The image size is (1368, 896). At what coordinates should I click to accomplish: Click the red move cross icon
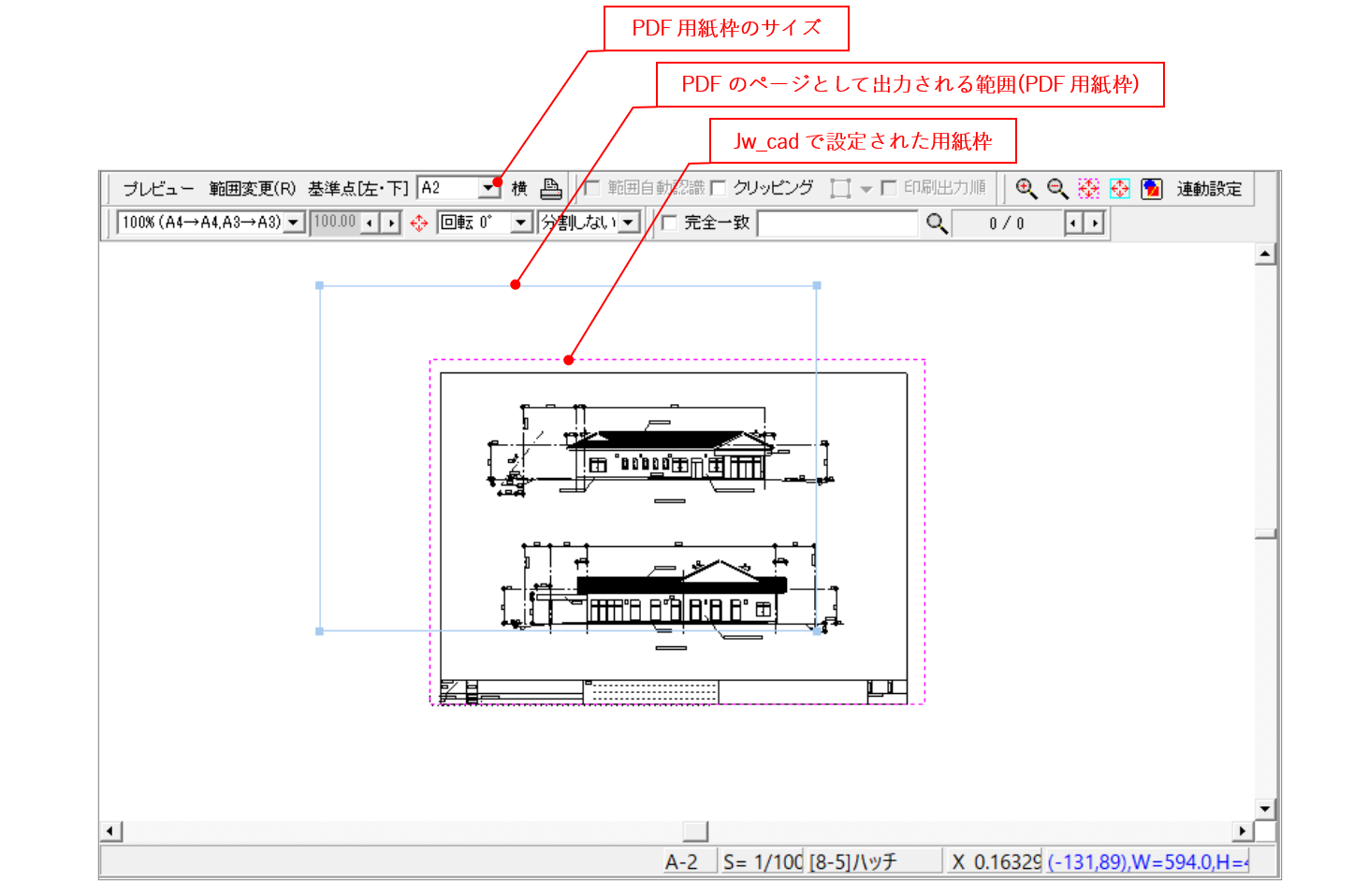tap(418, 223)
